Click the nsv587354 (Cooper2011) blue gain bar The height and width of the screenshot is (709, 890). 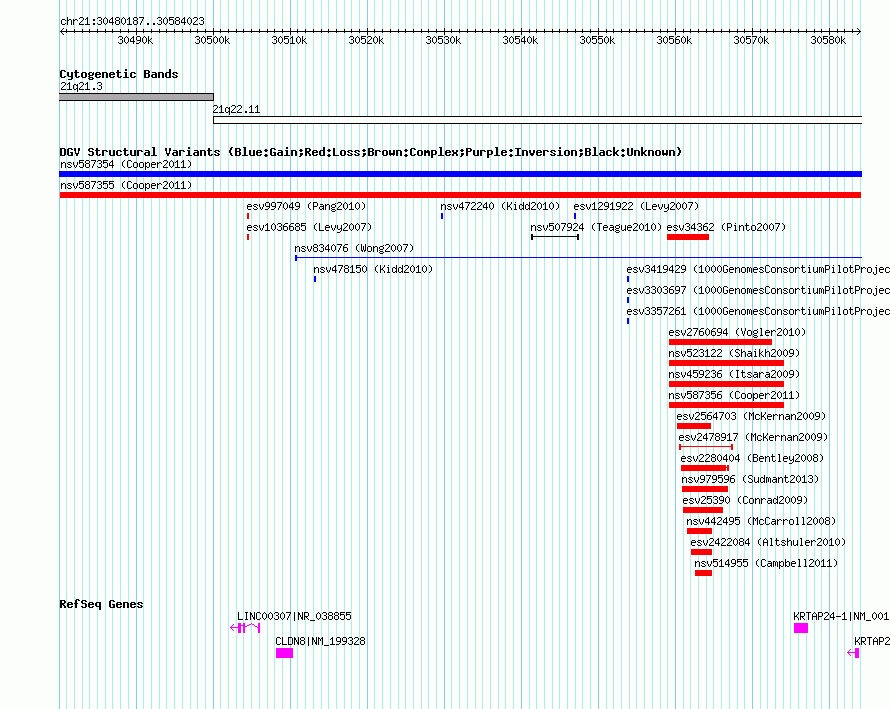(460, 174)
